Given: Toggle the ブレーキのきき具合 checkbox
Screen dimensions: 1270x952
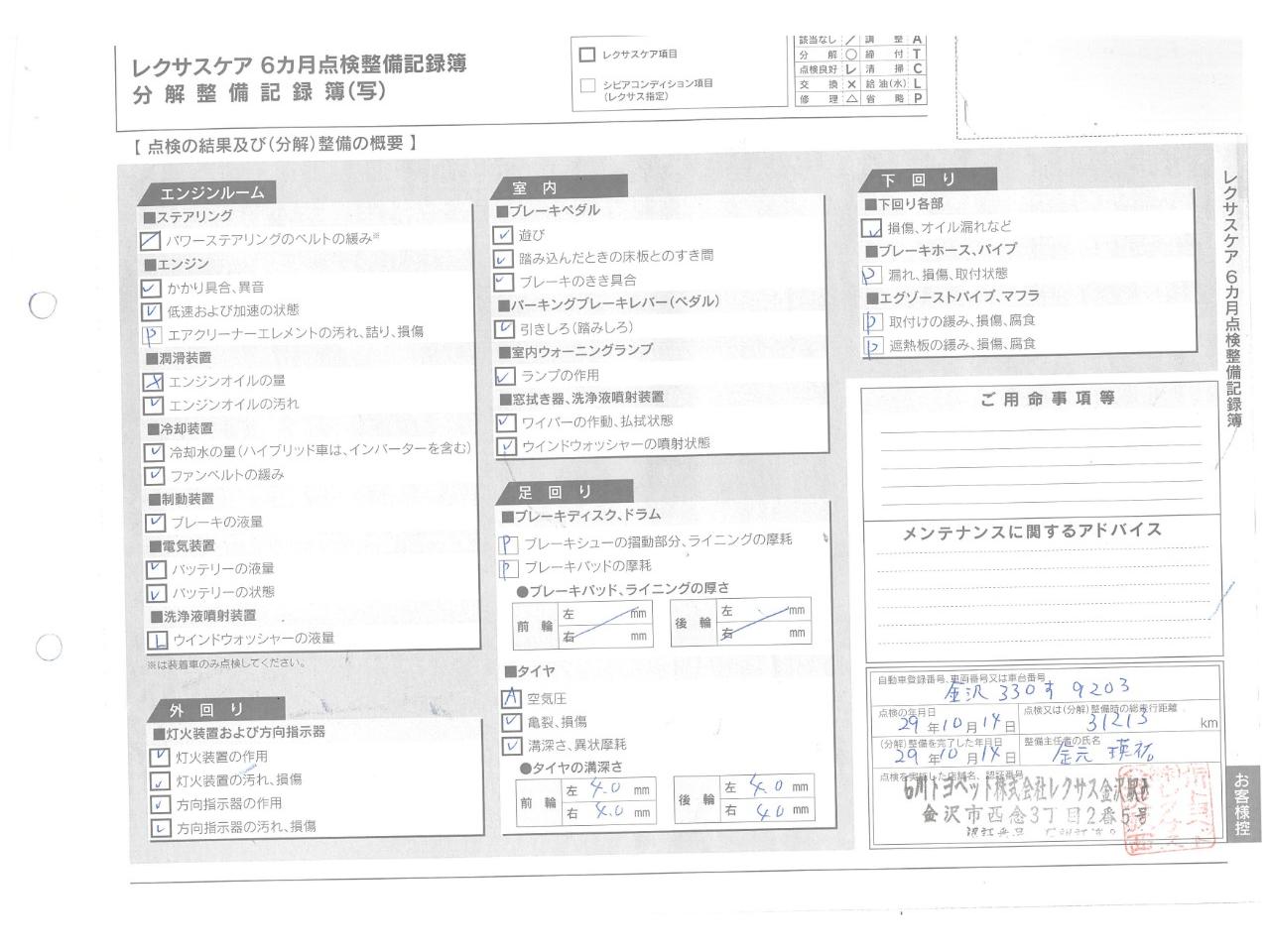Looking at the screenshot, I should (x=504, y=283).
